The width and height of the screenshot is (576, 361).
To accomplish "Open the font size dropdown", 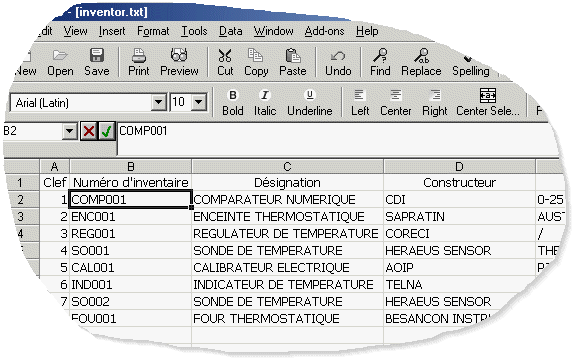I will (199, 102).
